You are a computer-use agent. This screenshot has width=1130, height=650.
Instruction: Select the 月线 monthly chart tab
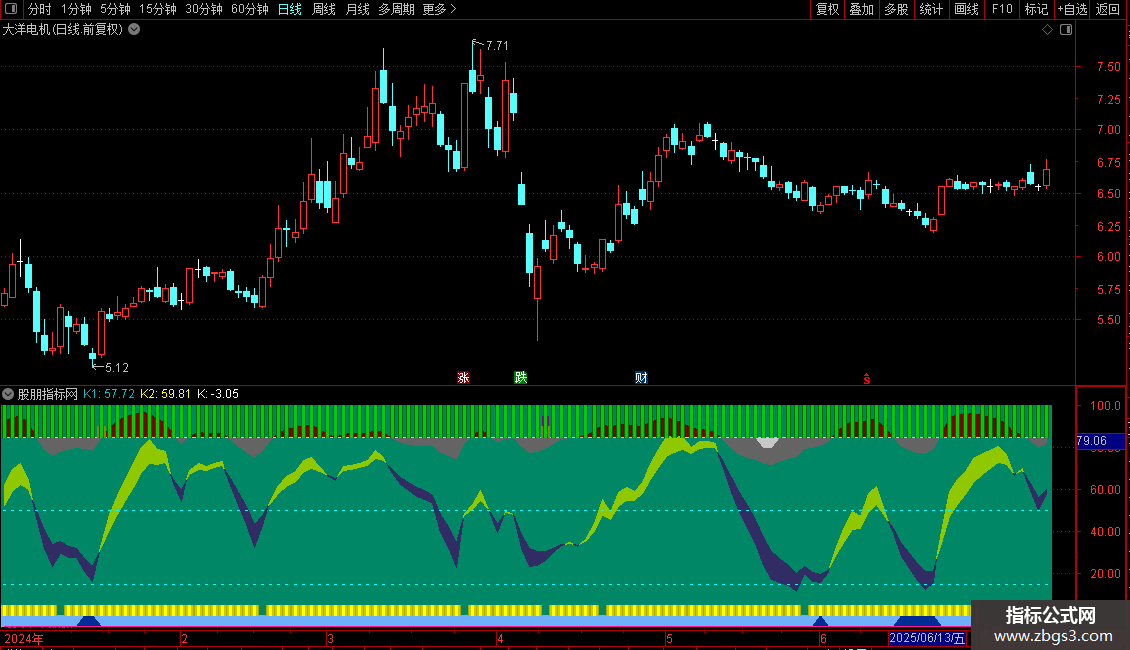357,9
